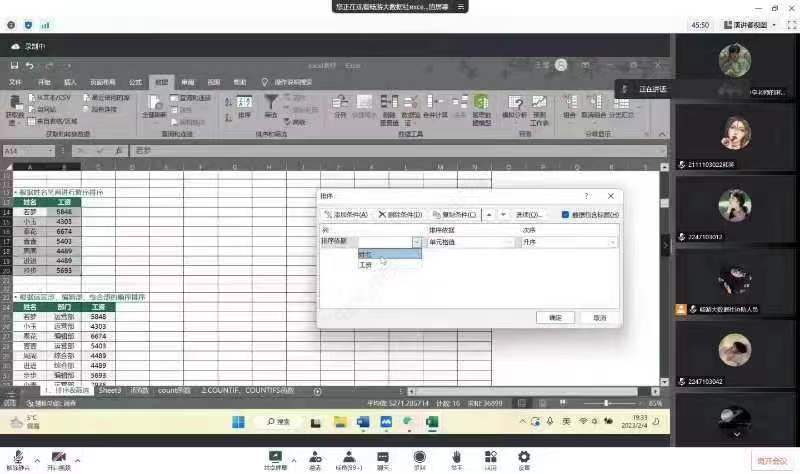Click the 获取数据 (Get Data) icon
Image resolution: width=800 pixels, height=474 pixels.
(15, 108)
